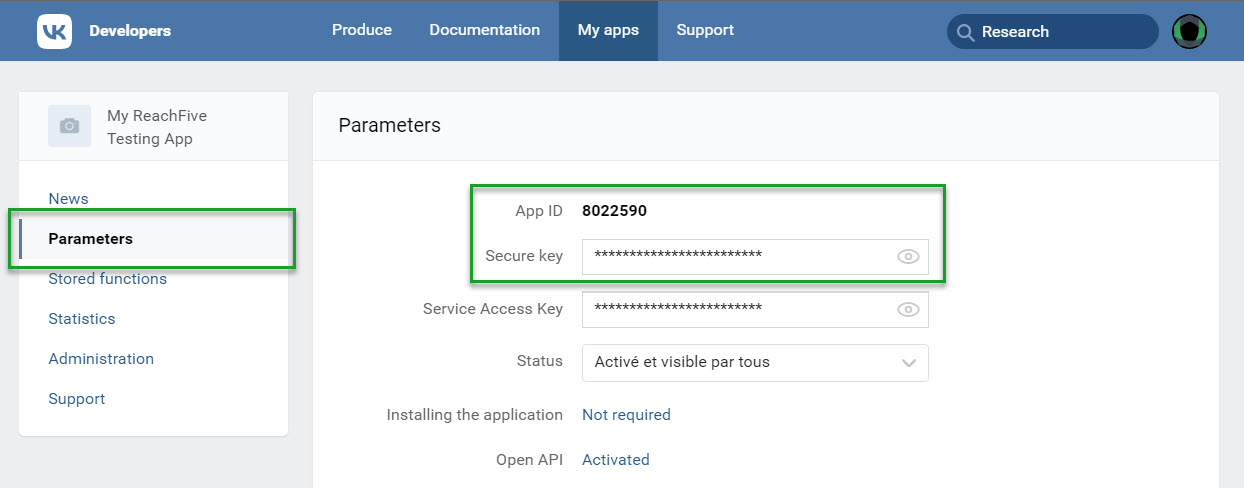Open Statistics in sidebar
Screen dimensions: 1244x488
82,319
